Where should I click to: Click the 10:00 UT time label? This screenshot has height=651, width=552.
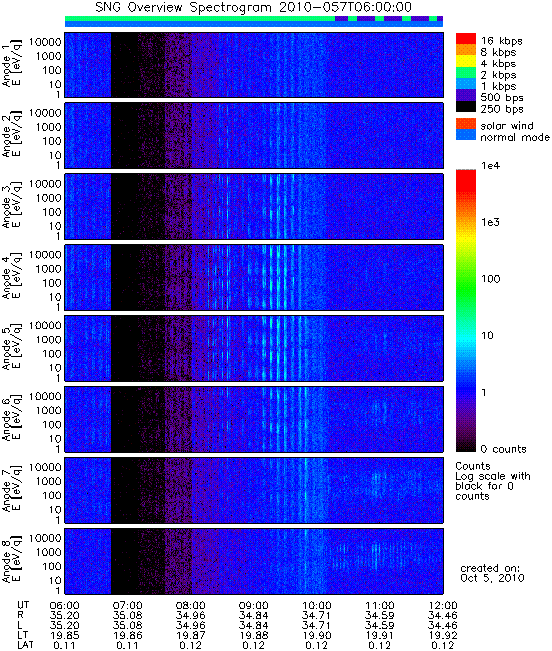click(317, 605)
